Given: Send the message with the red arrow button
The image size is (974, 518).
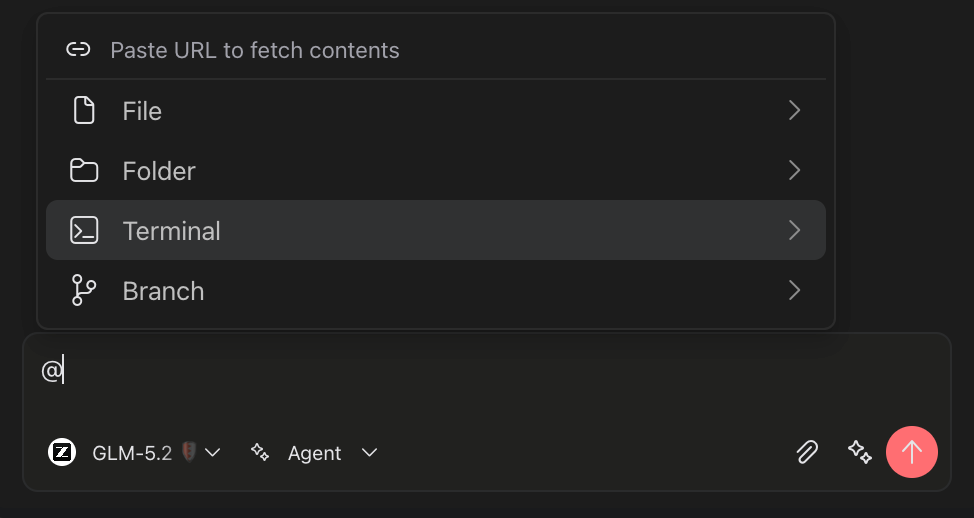Looking at the screenshot, I should (x=911, y=452).
